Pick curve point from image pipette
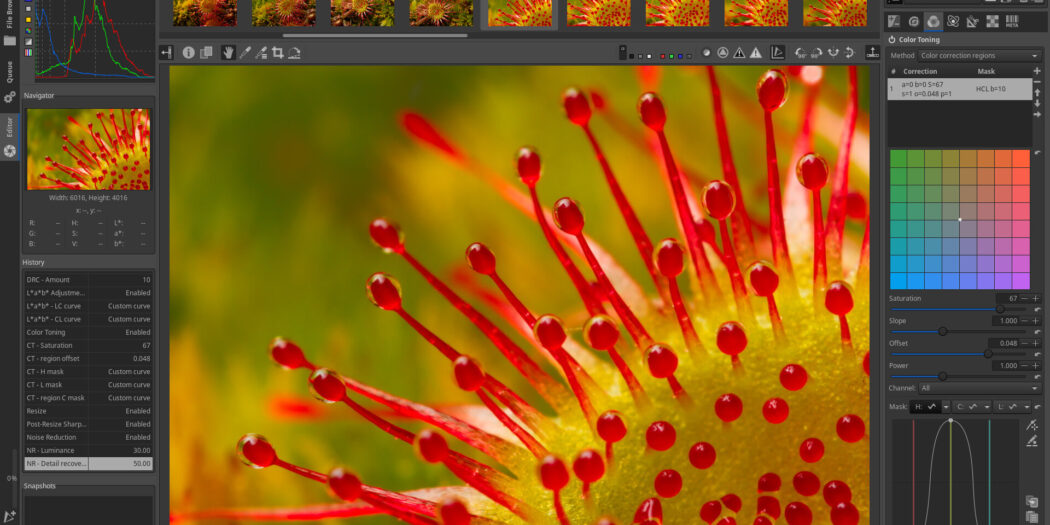Viewport: 1050px width, 525px height. point(1032,425)
